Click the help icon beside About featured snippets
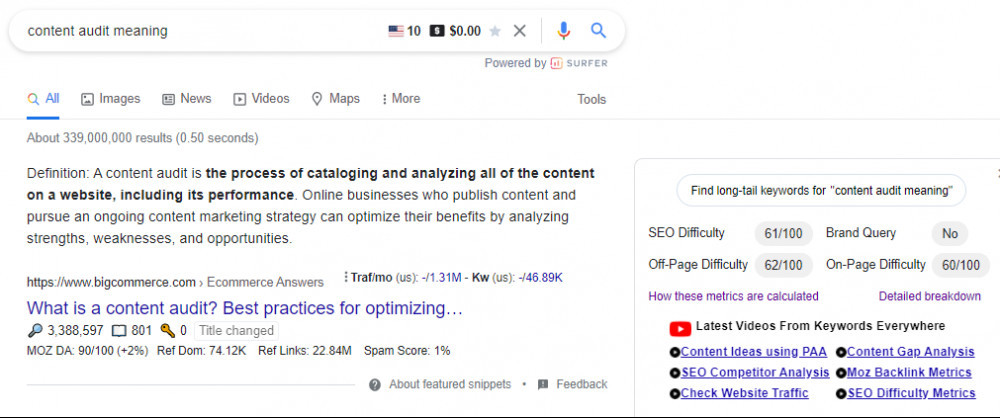The height and width of the screenshot is (418, 1000). click(x=375, y=384)
